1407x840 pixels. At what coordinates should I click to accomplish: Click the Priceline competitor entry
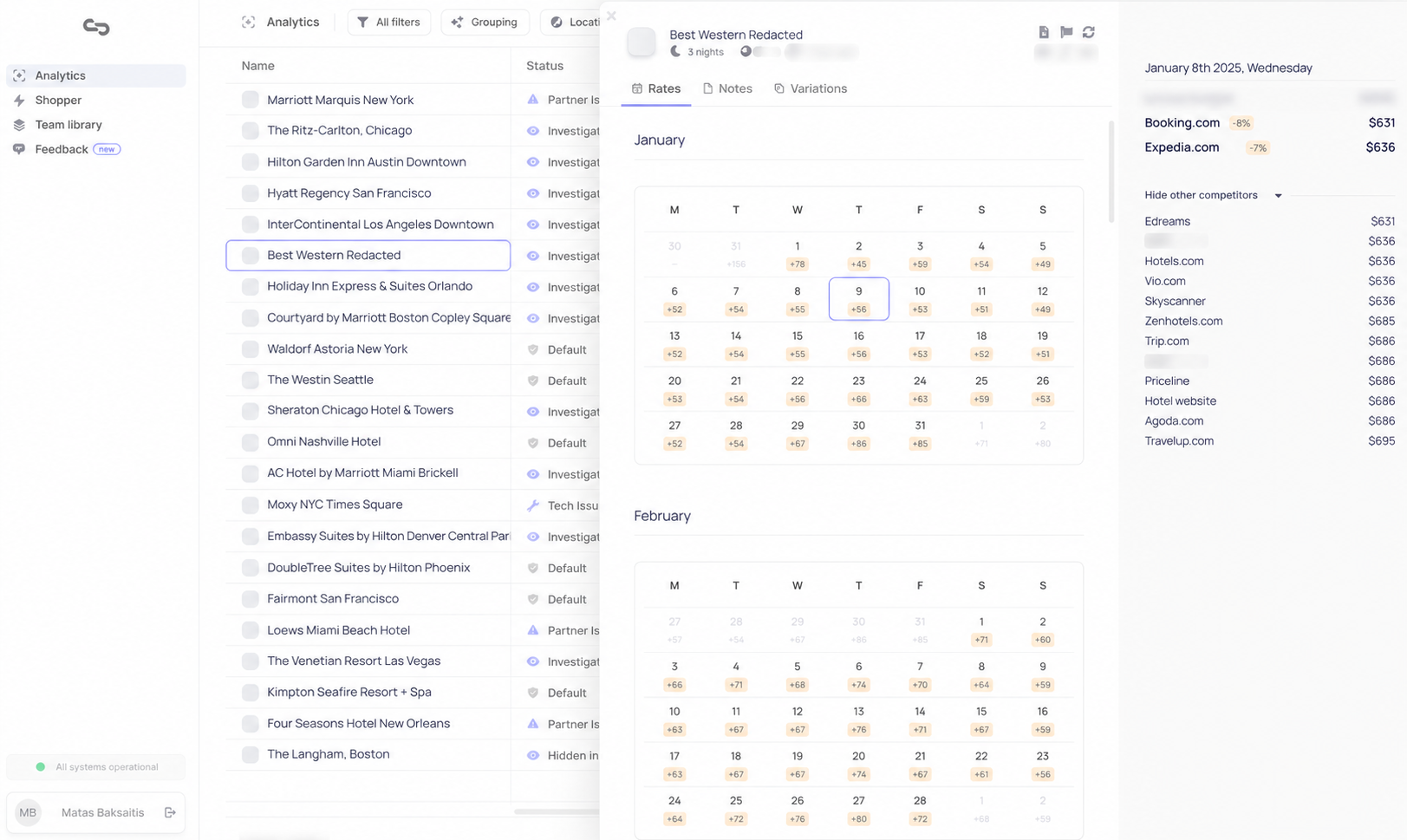pos(1269,381)
